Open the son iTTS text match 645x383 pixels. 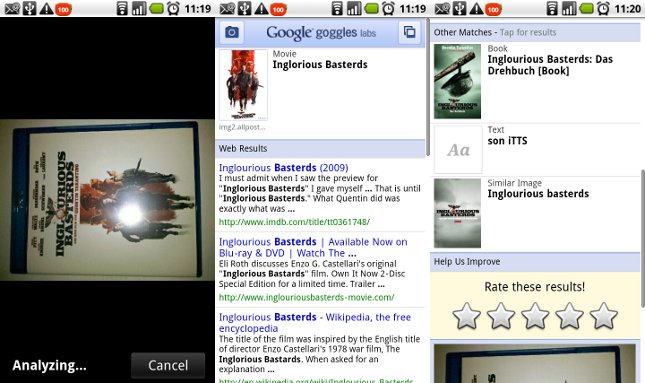click(x=507, y=141)
